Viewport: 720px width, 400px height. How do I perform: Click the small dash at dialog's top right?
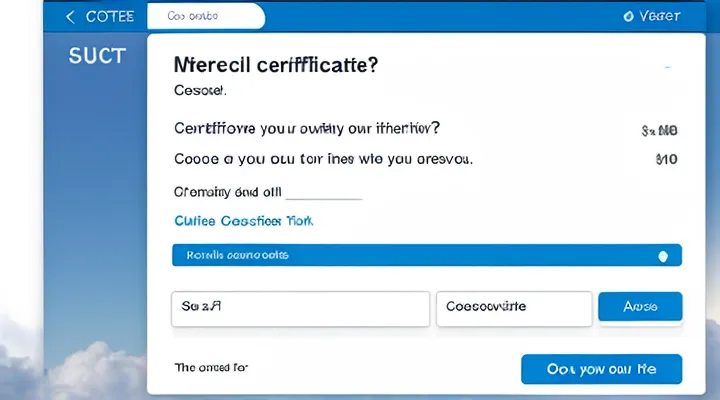[x=667, y=66]
